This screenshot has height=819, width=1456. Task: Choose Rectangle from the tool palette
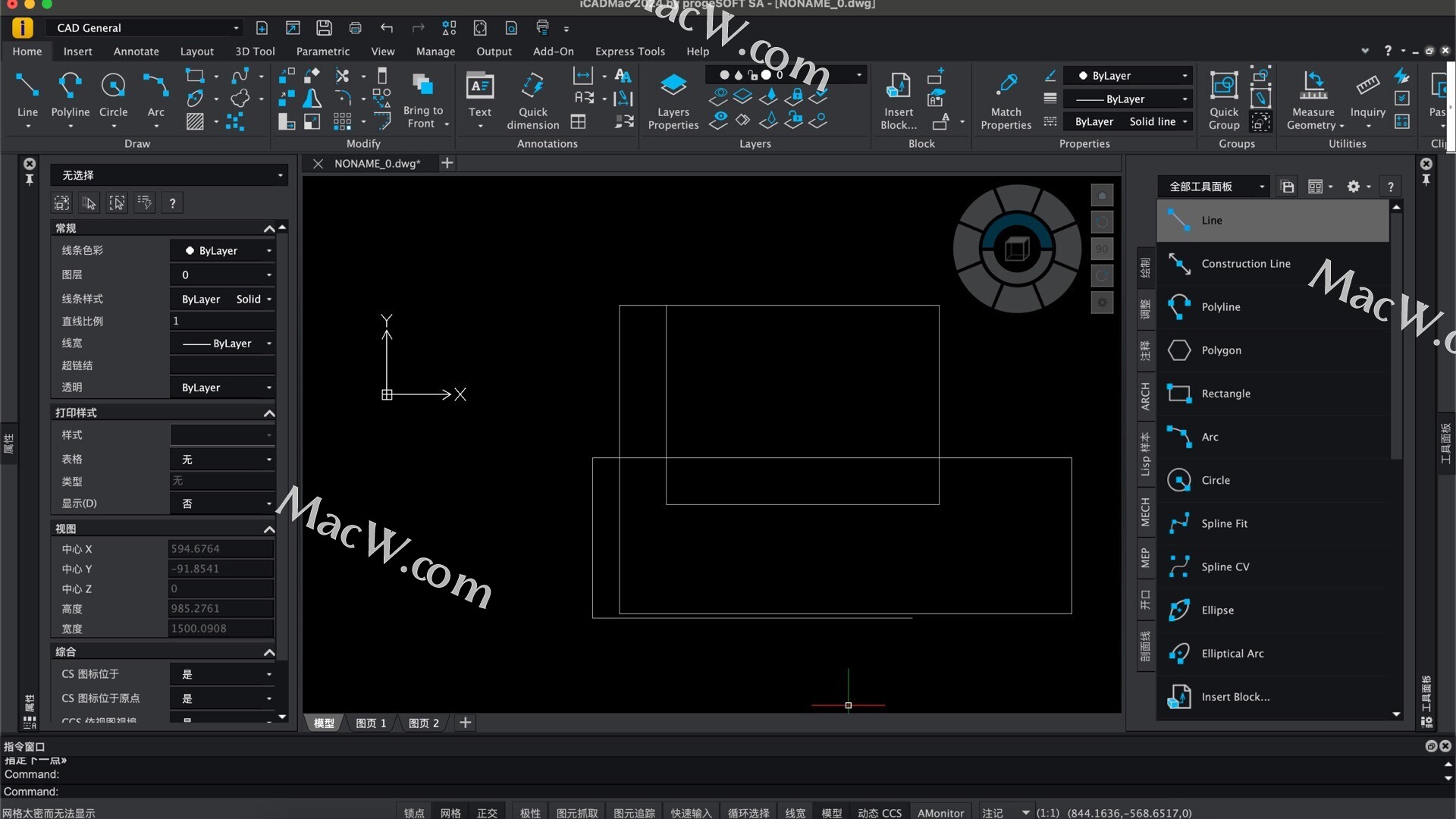pyautogui.click(x=1225, y=394)
